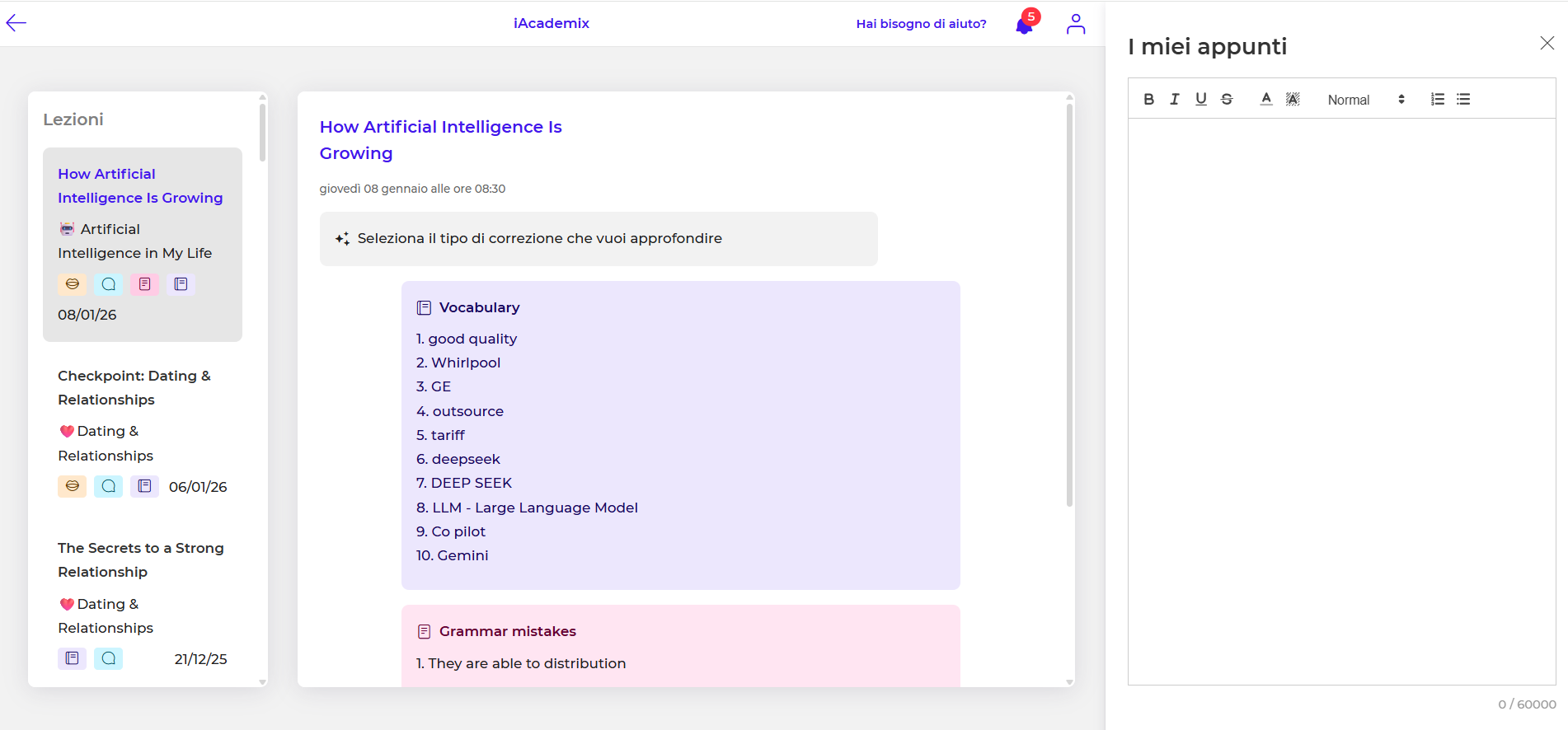Toggle underline formatting in notes

point(1201,100)
